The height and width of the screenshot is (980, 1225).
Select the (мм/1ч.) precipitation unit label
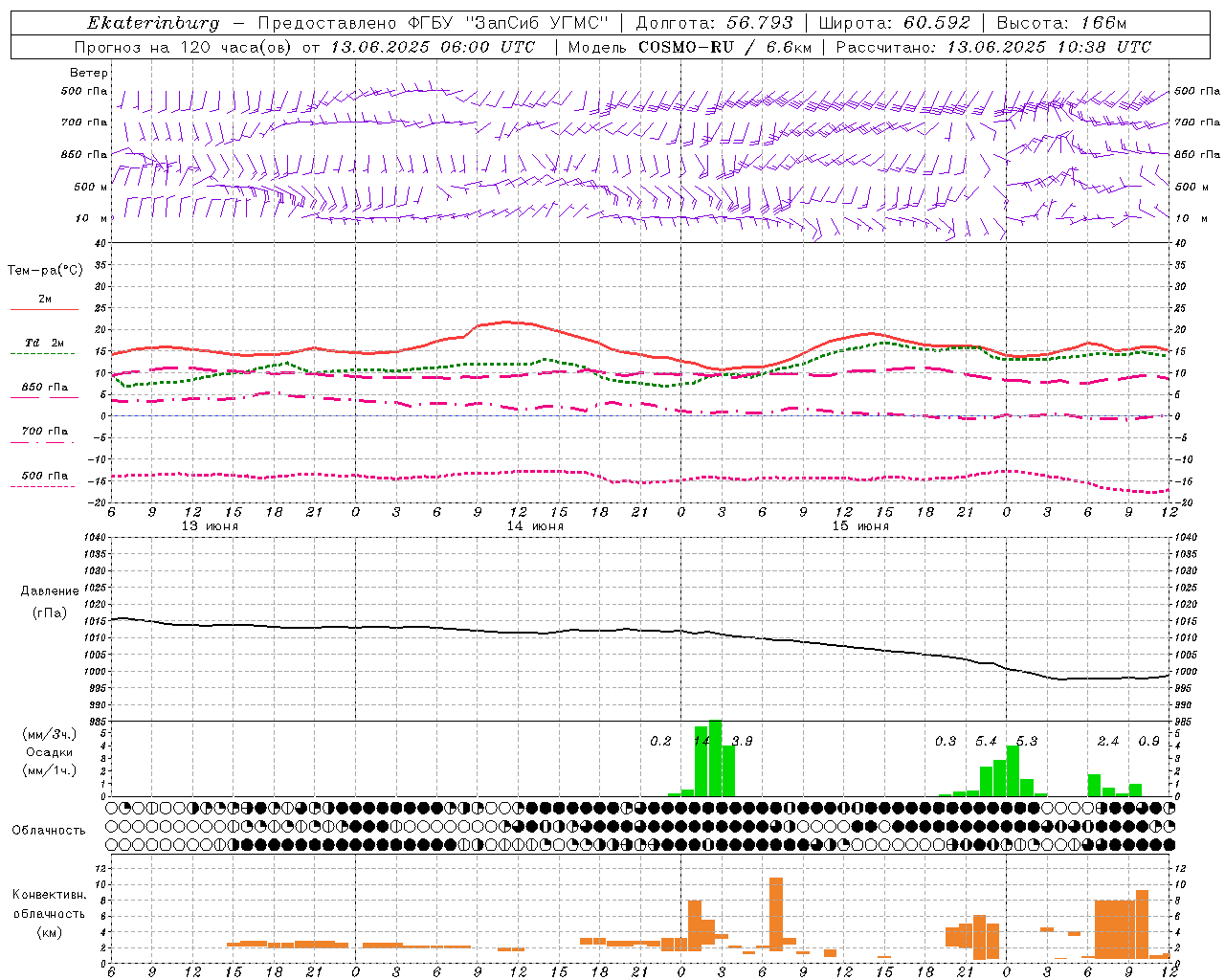[50, 770]
